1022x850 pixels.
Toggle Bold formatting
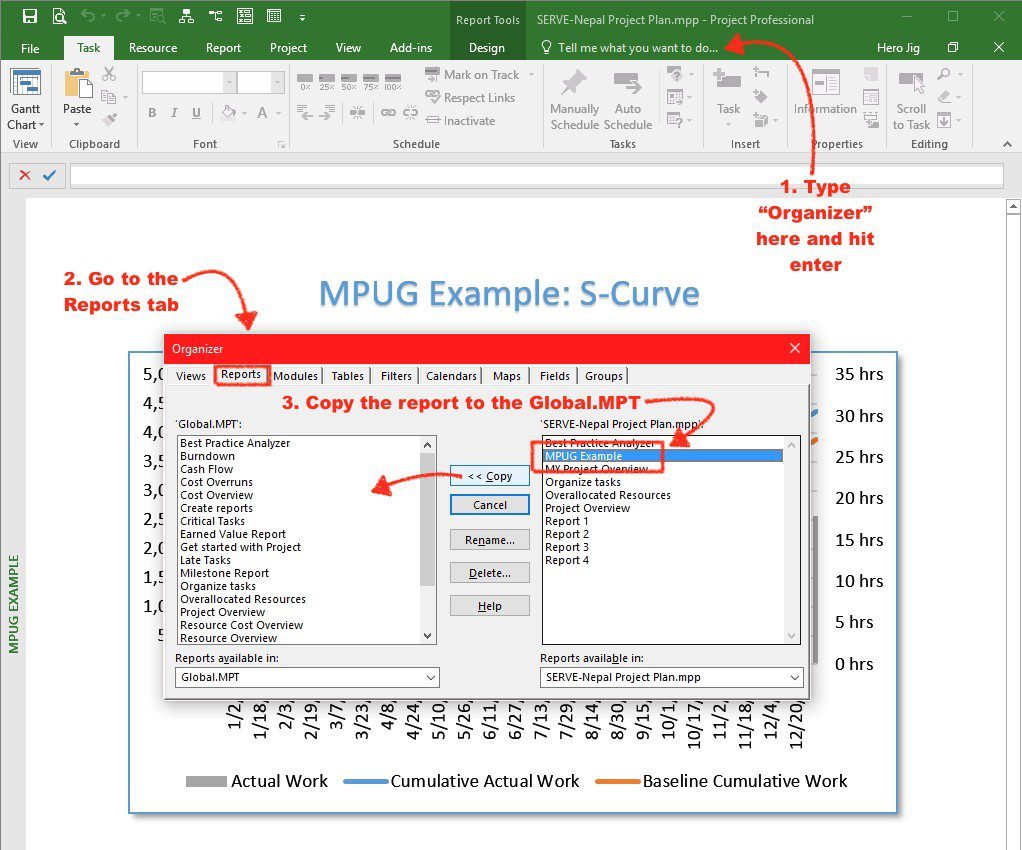click(152, 113)
